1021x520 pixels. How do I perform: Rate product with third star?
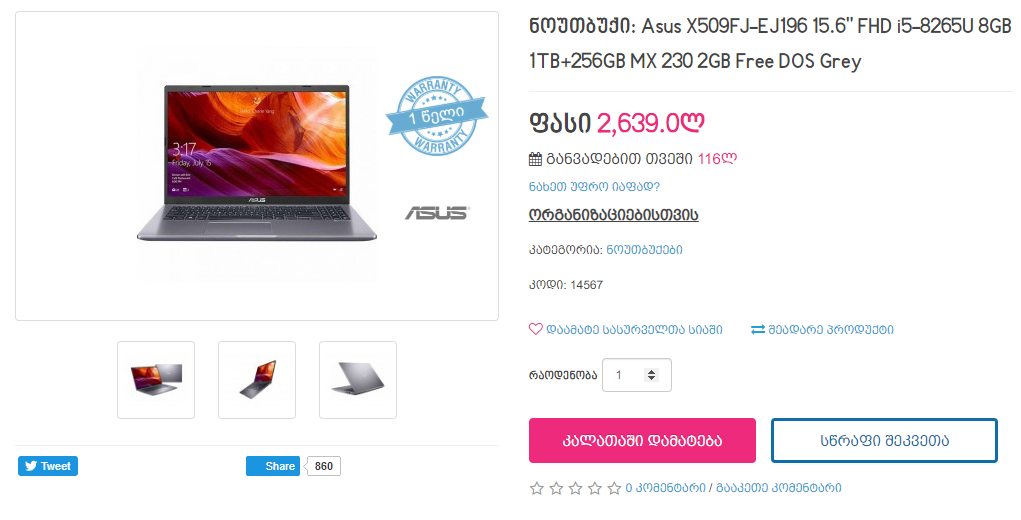(575, 488)
